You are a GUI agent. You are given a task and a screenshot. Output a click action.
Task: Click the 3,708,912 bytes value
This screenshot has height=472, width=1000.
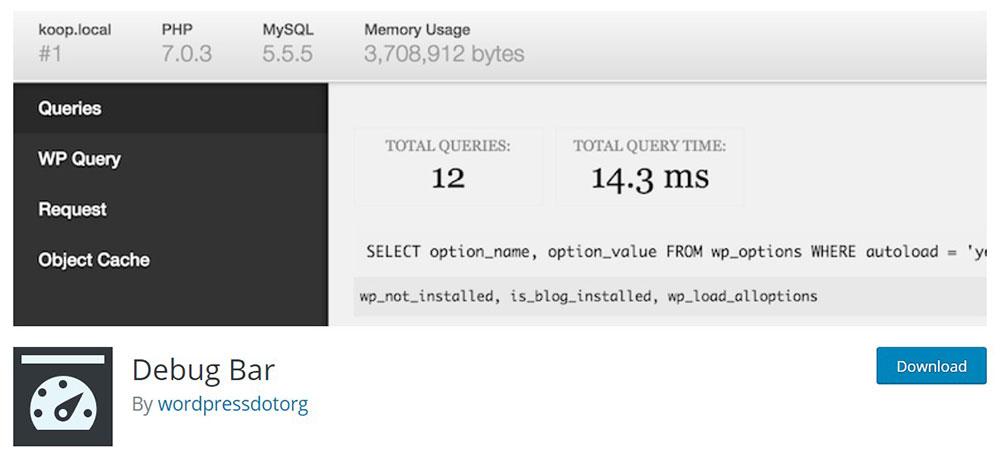click(444, 54)
